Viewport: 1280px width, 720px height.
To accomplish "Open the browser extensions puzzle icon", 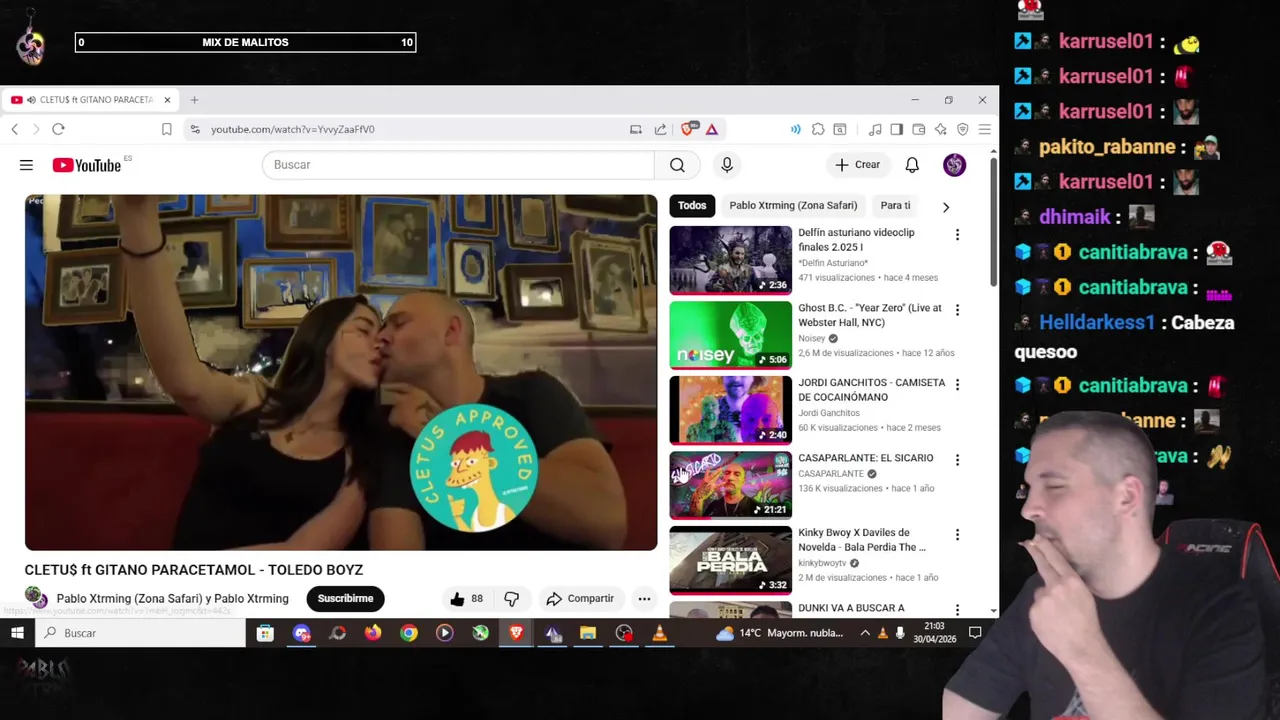I will 818,129.
